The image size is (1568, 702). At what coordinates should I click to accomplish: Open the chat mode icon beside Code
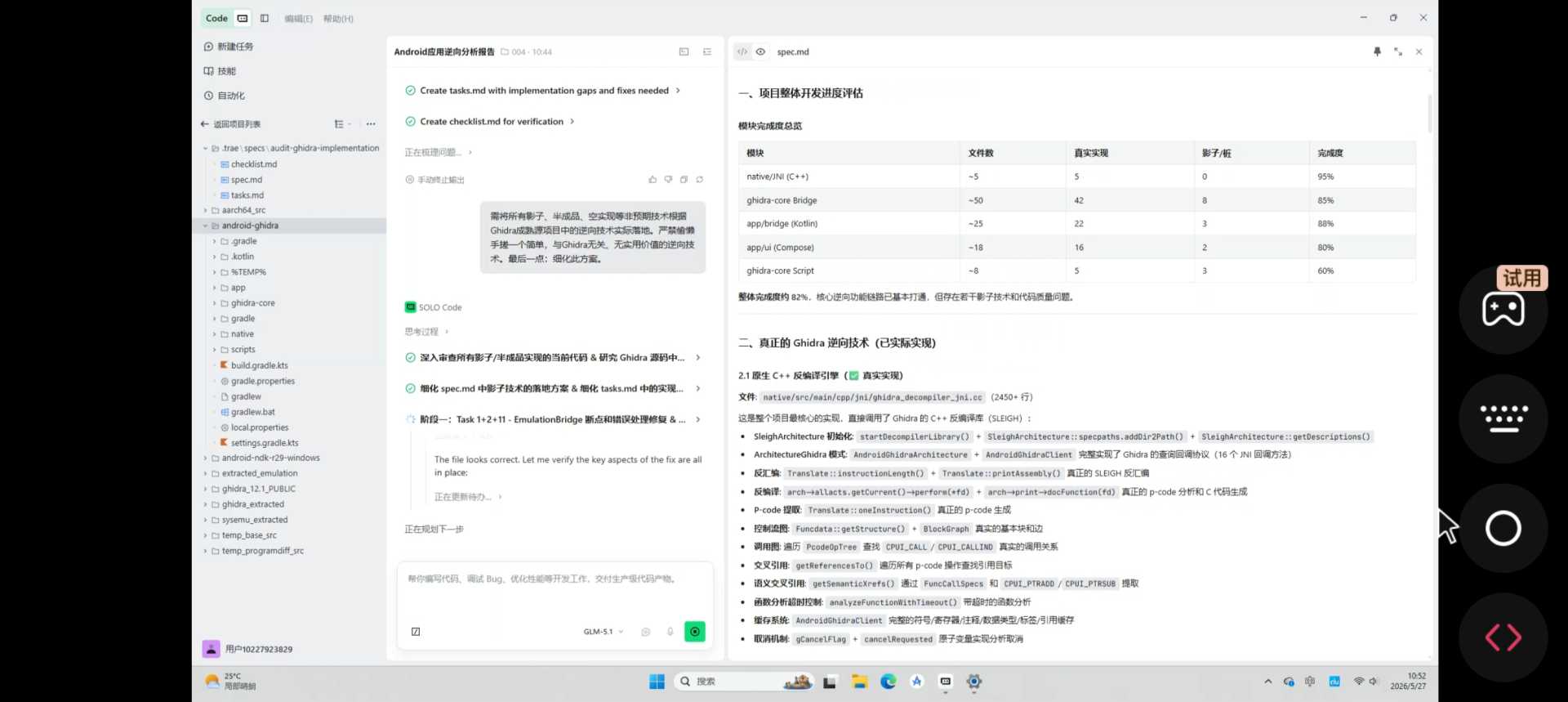point(243,18)
